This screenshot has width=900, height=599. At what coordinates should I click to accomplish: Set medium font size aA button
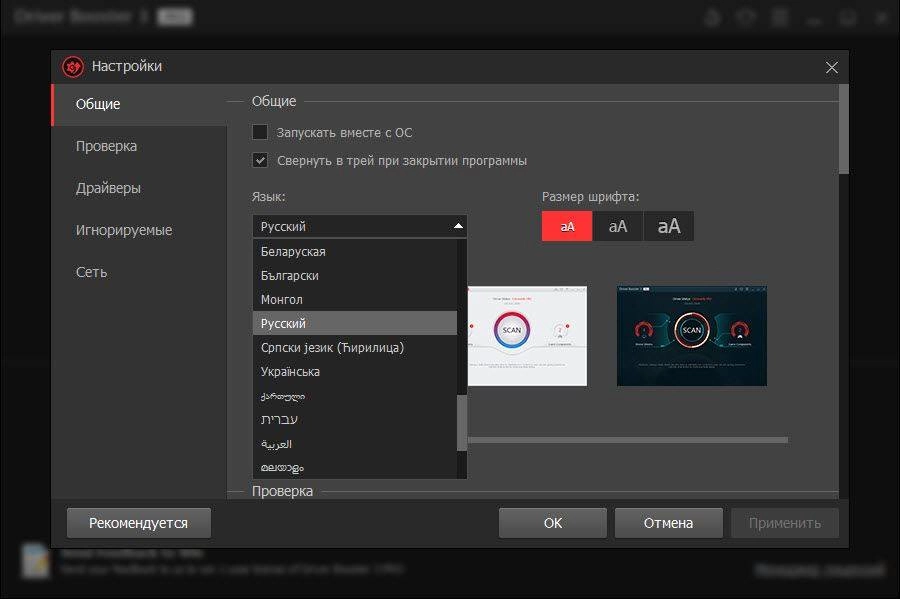618,226
